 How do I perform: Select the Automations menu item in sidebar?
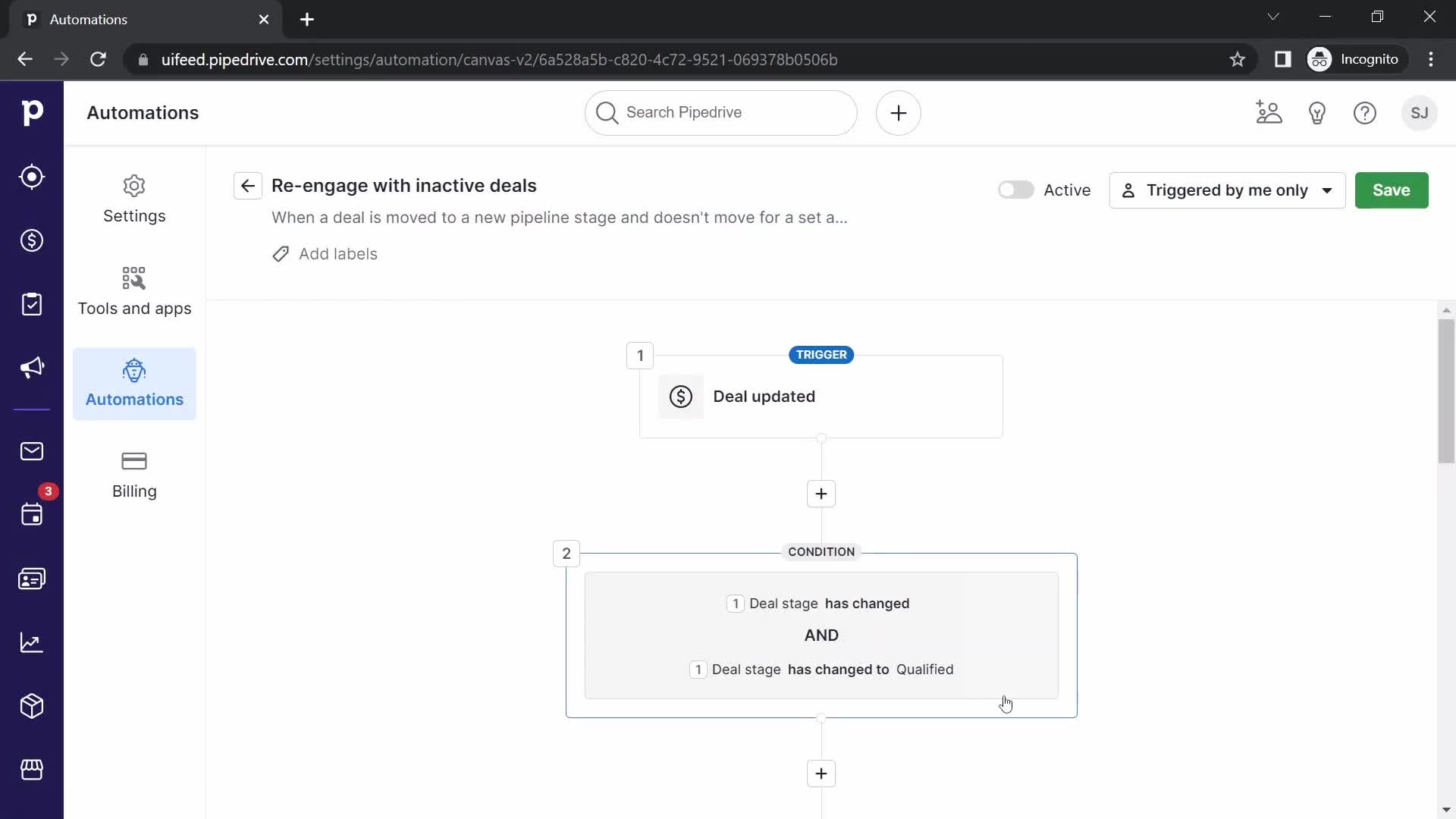click(134, 383)
